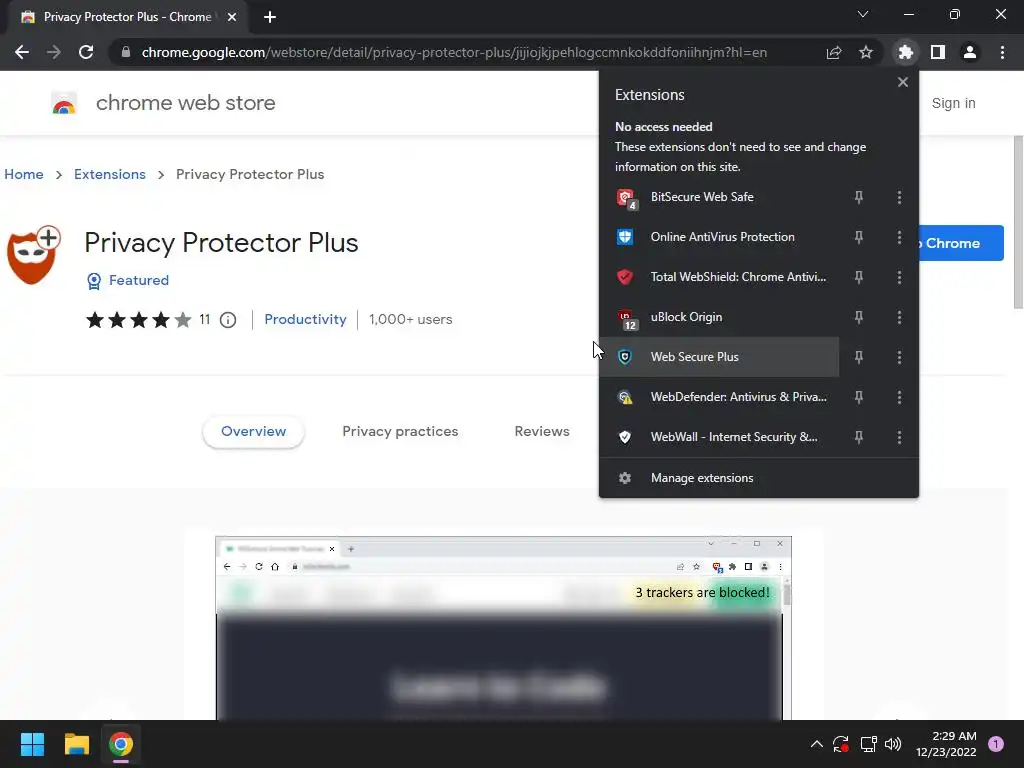Click the Add to Chrome button
The image size is (1024, 768).
pyautogui.click(x=961, y=243)
